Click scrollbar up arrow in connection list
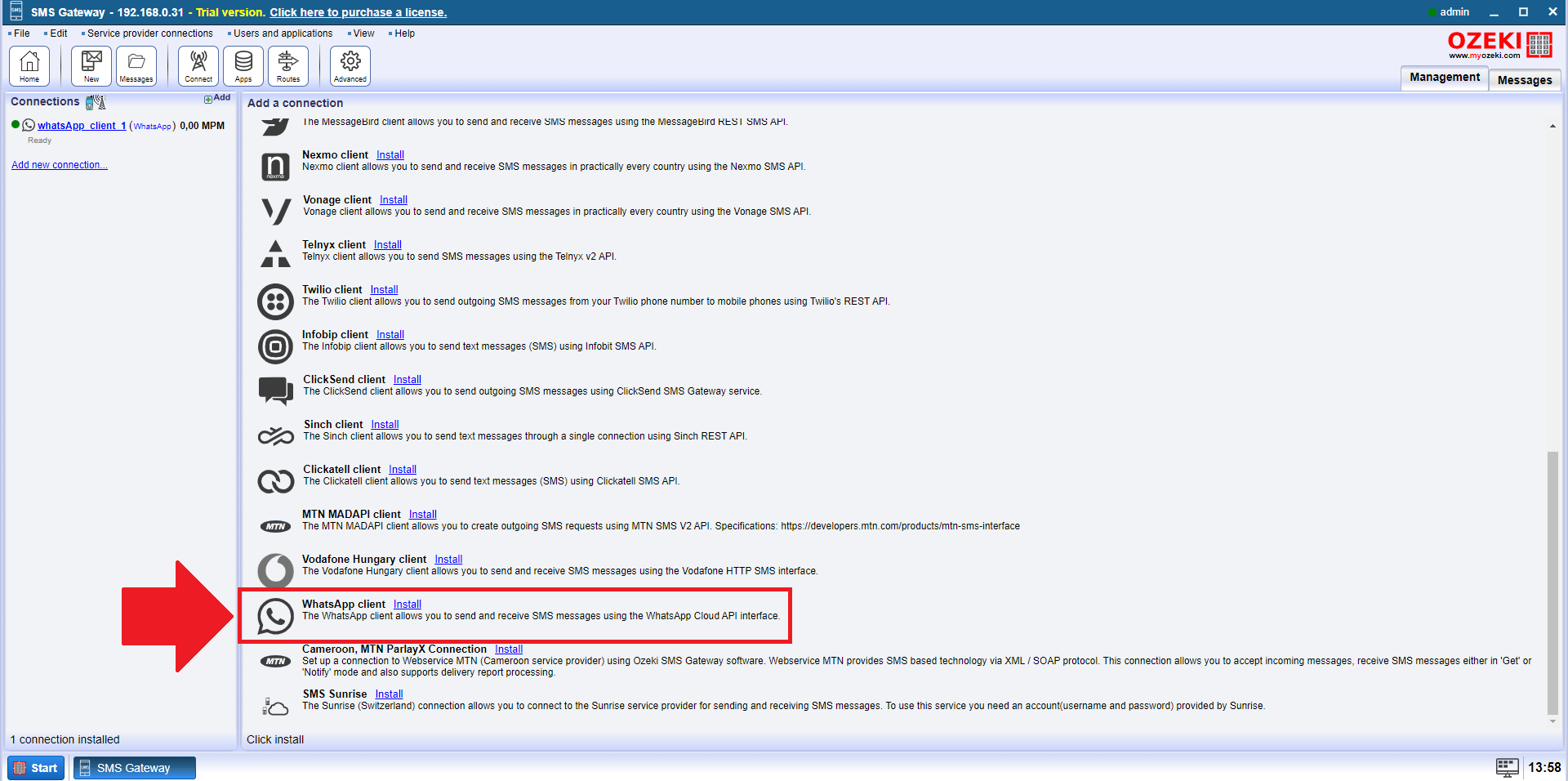 pyautogui.click(x=1552, y=127)
